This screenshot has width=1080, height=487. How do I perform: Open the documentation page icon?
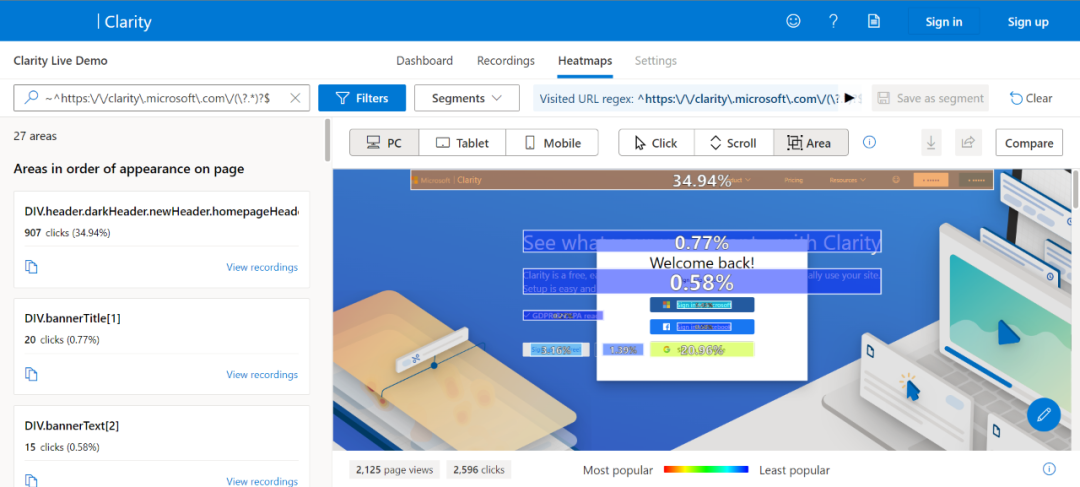tap(873, 21)
